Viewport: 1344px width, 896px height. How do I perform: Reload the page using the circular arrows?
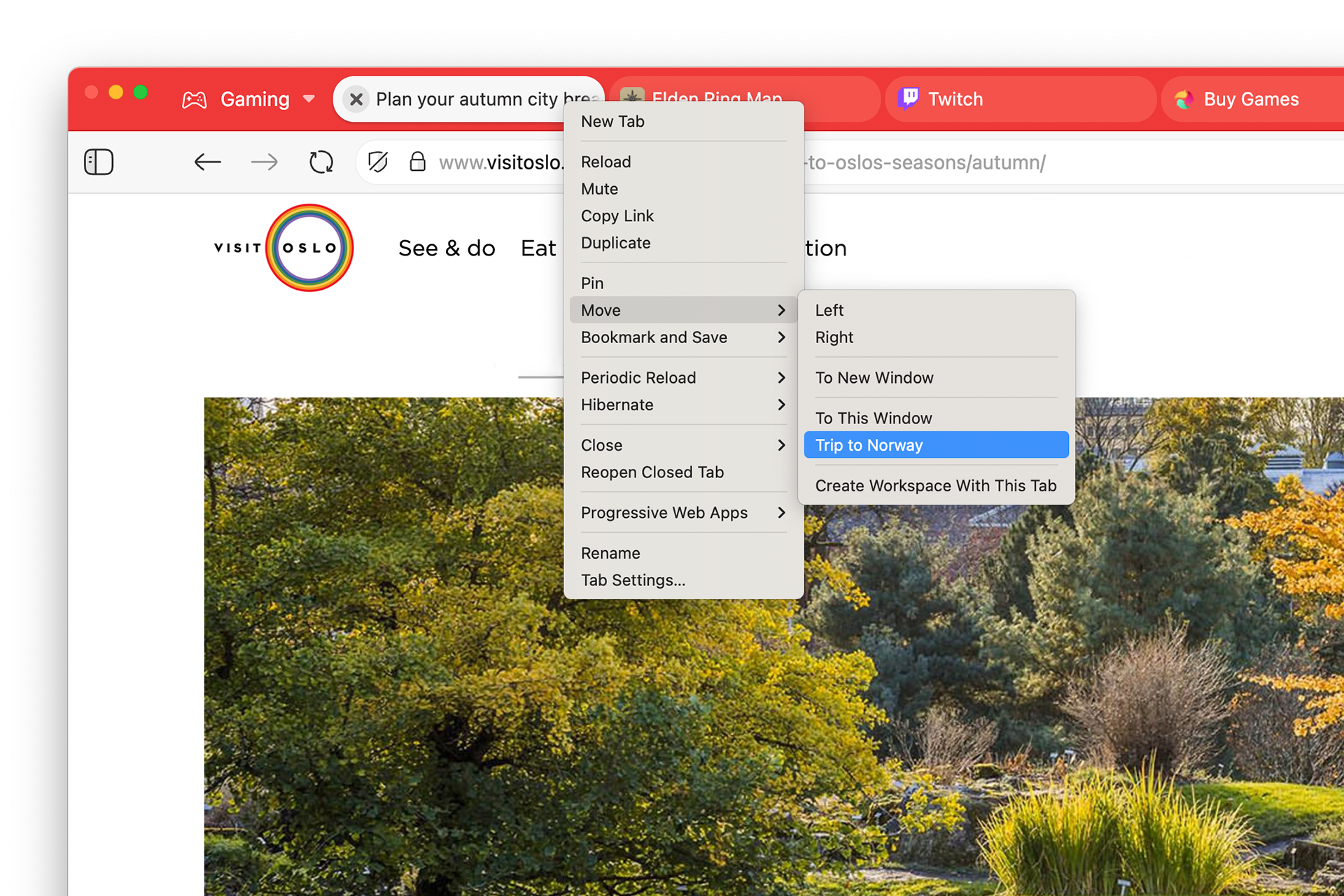(x=321, y=162)
